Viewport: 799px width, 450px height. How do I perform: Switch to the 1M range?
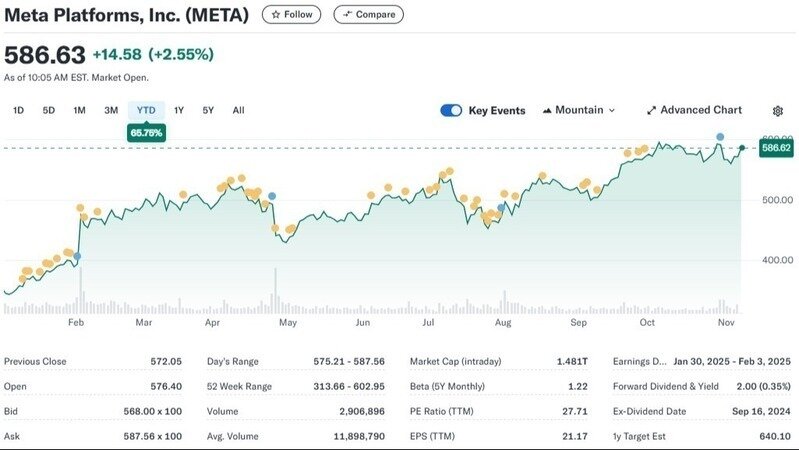79,110
